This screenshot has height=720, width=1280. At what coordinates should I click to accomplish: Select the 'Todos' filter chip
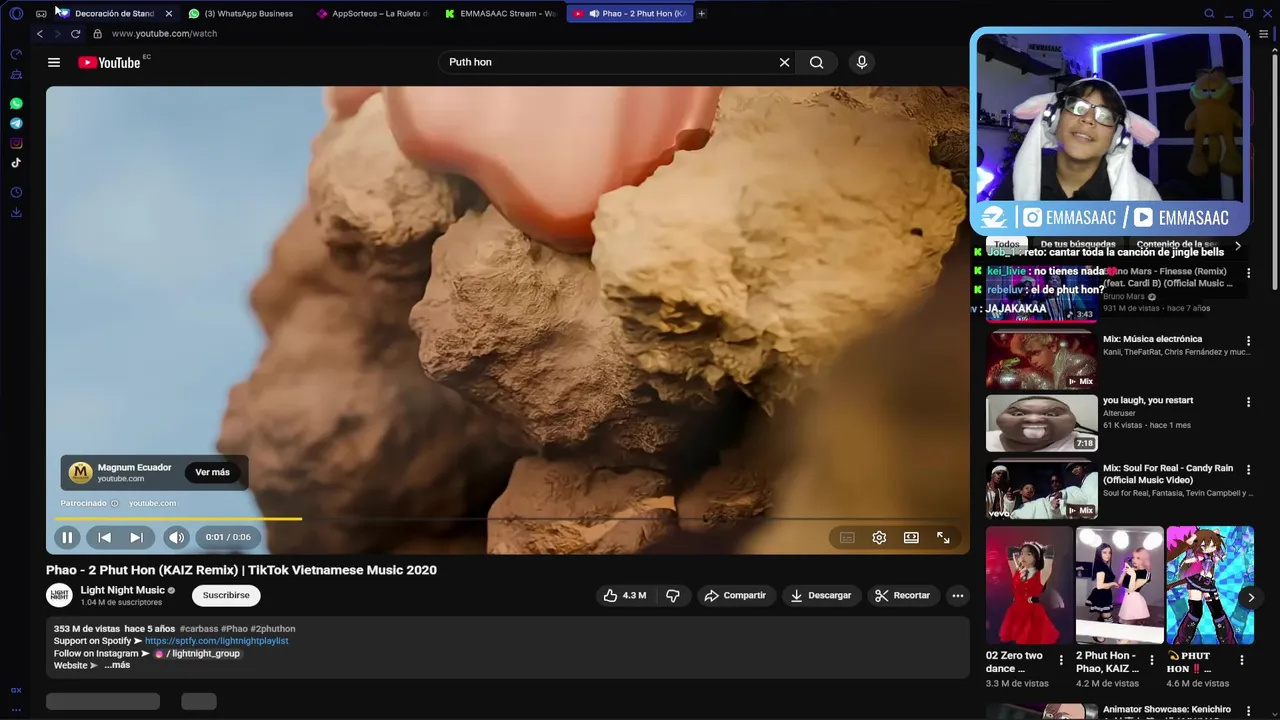click(1007, 244)
